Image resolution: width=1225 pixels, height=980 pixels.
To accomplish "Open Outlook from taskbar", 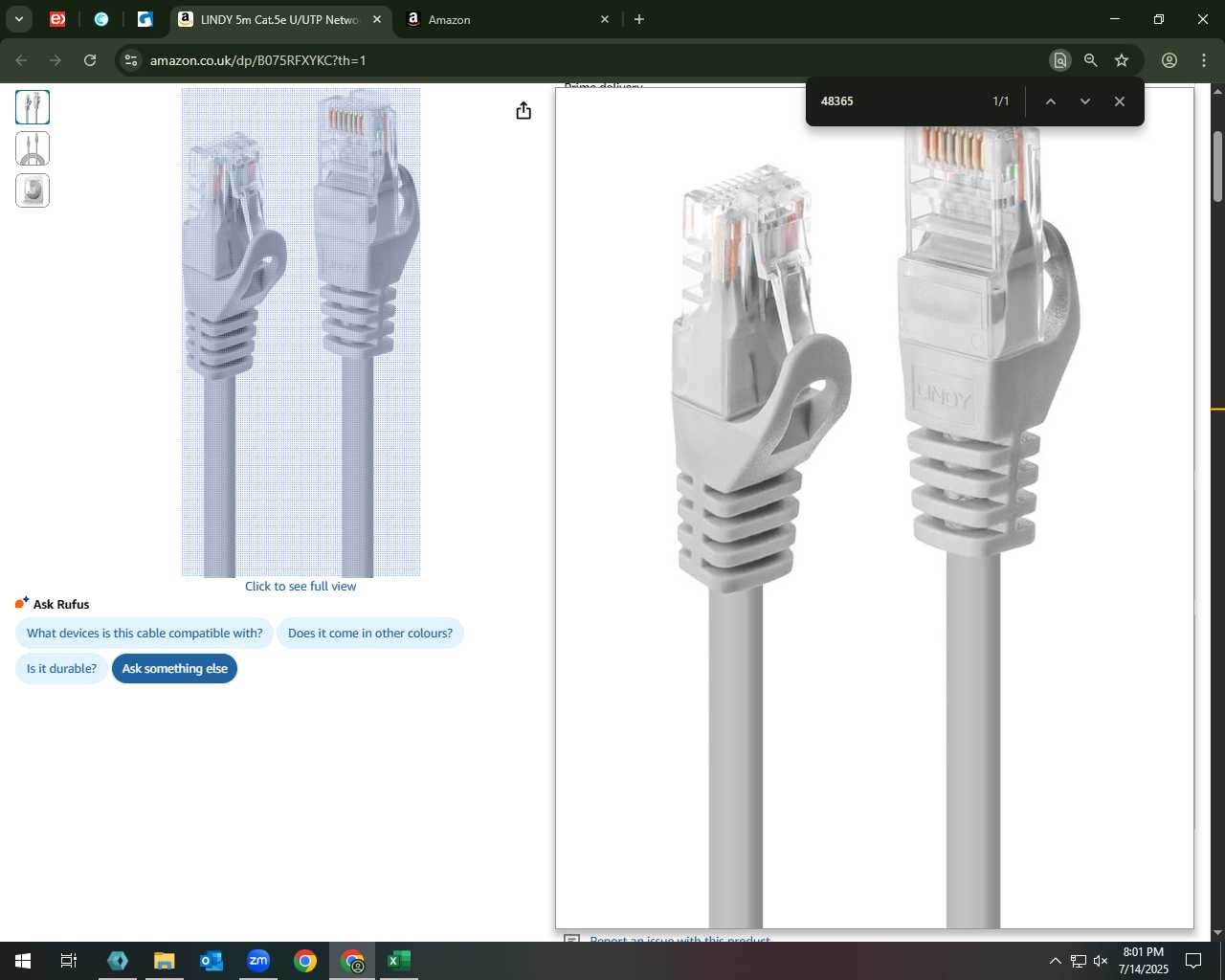I will 212,961.
